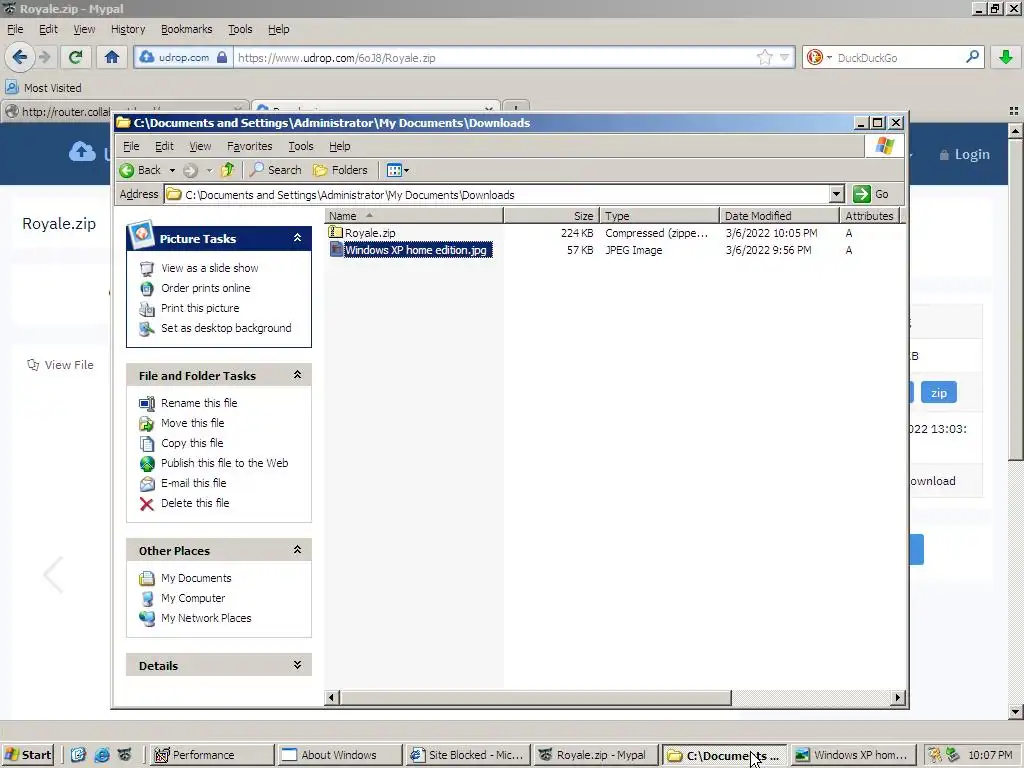Open the Mypal Bookmarks menu
Viewport: 1024px width, 768px height.
187,29
